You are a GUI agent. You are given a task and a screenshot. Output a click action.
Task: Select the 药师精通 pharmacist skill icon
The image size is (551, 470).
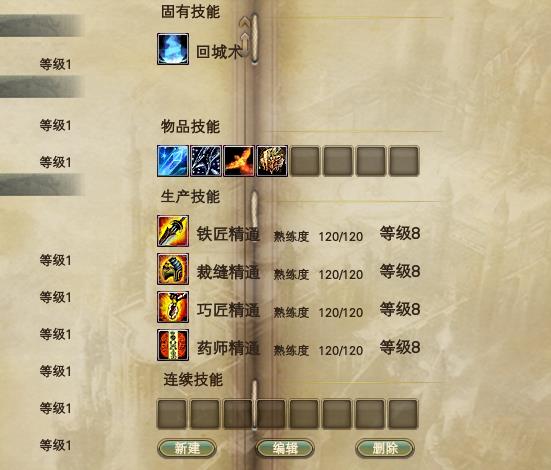[x=173, y=345]
